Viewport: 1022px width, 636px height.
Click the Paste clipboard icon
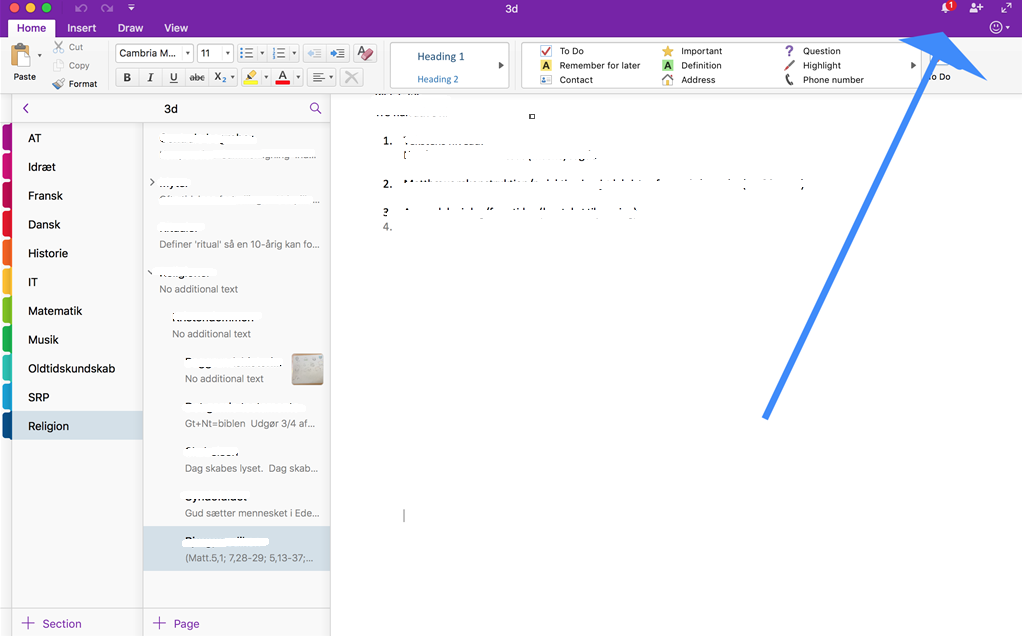[x=22, y=56]
